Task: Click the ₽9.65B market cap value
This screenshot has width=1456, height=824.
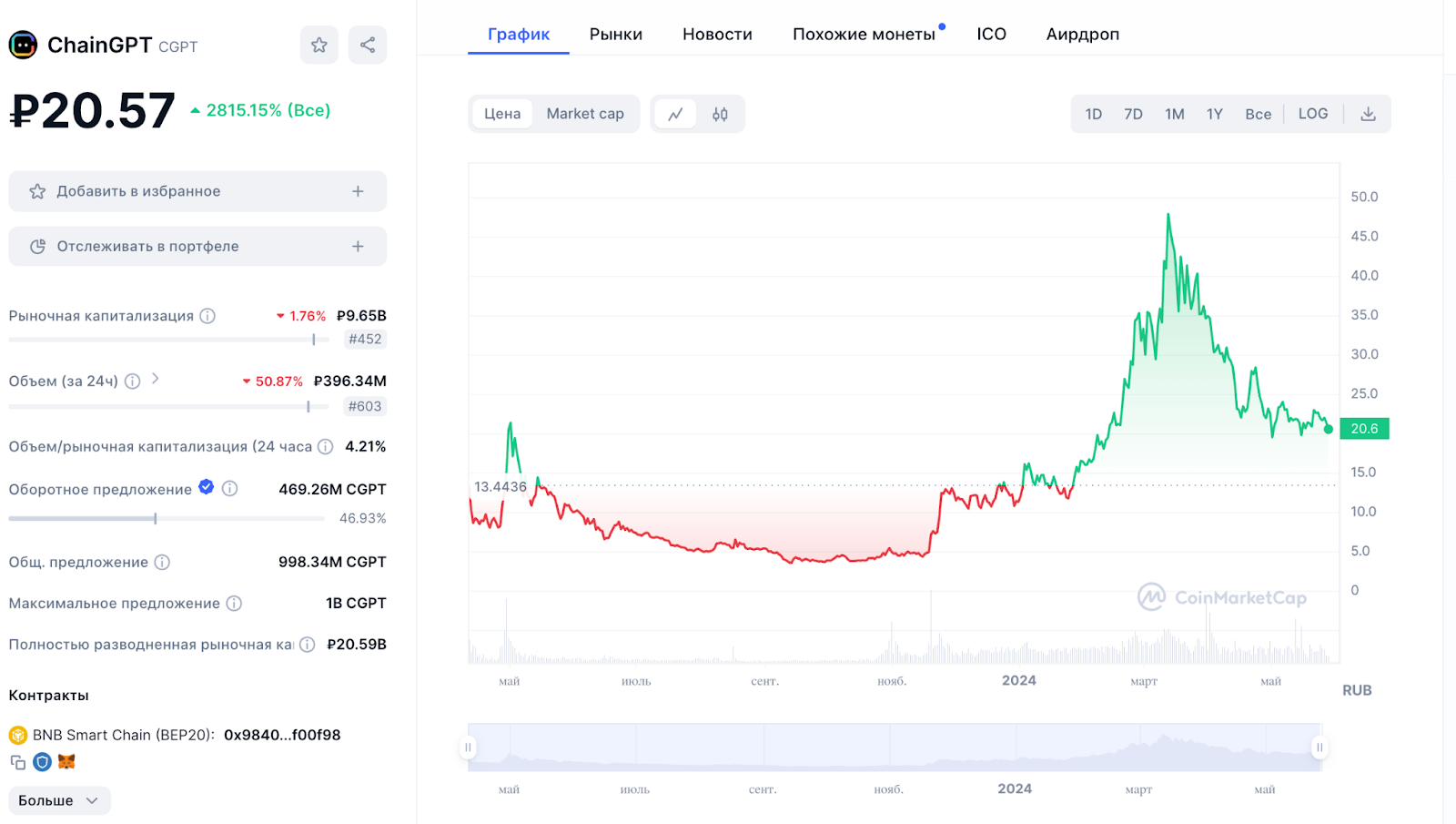Action: coord(361,316)
